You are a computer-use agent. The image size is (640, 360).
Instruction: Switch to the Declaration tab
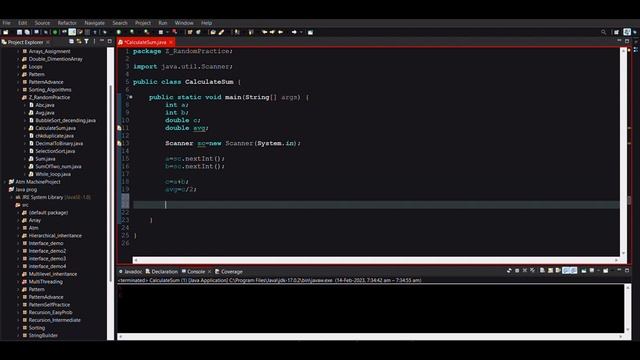[162, 271]
